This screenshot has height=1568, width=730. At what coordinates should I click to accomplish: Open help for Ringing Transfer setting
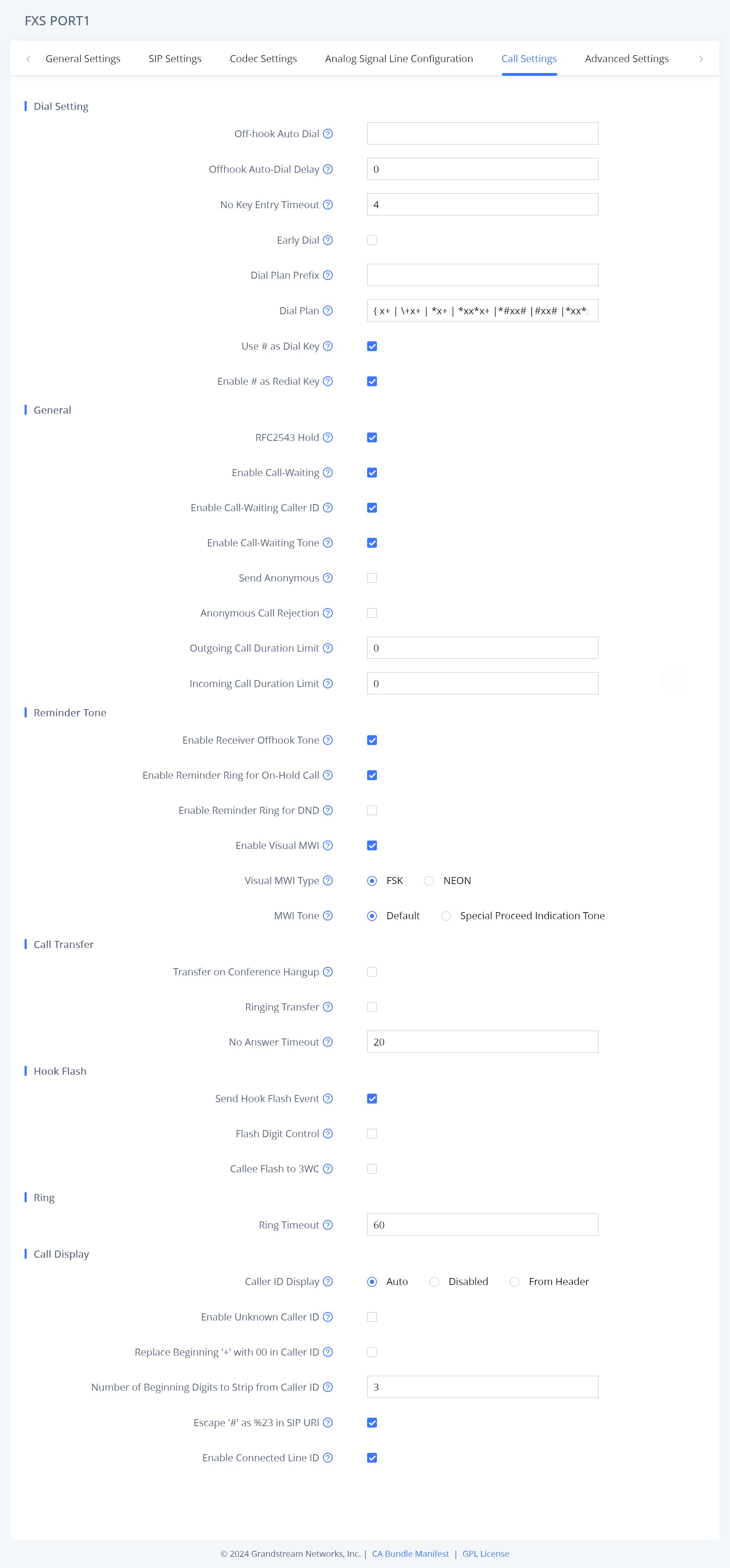tap(328, 1007)
